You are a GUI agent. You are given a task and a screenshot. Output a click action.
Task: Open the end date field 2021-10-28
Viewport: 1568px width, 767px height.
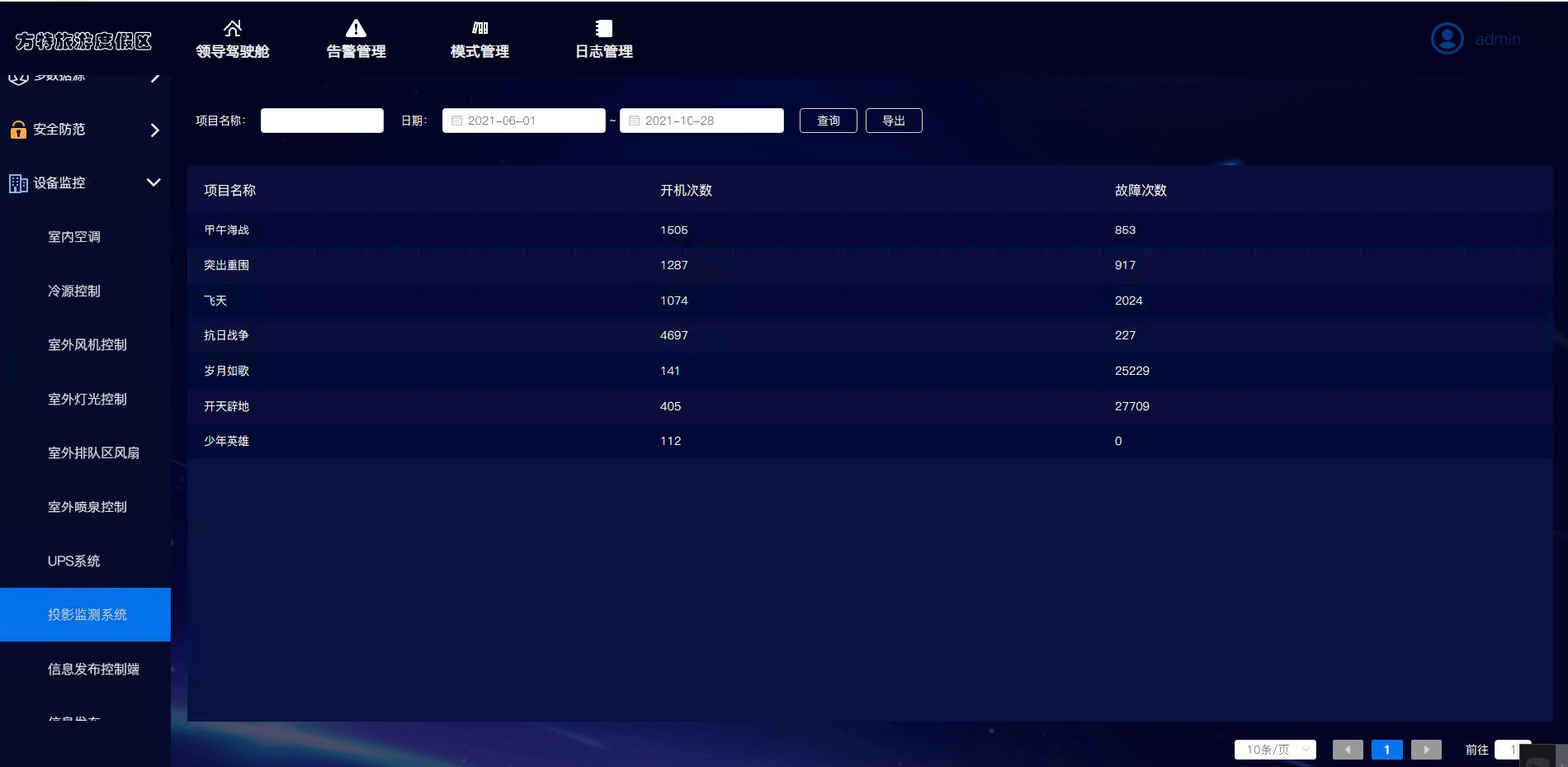(x=701, y=121)
